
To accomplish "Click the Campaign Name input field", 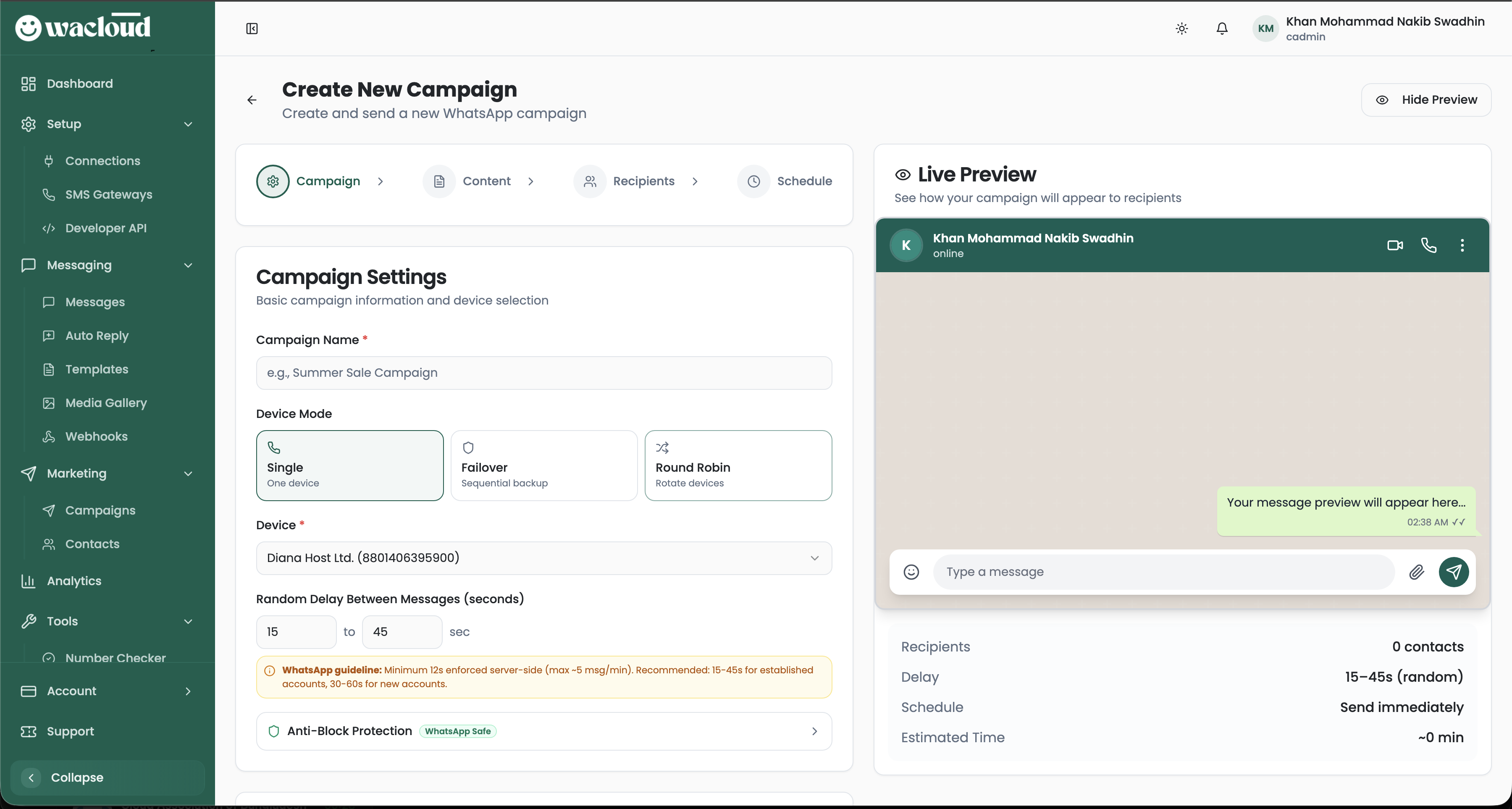I will coord(543,373).
